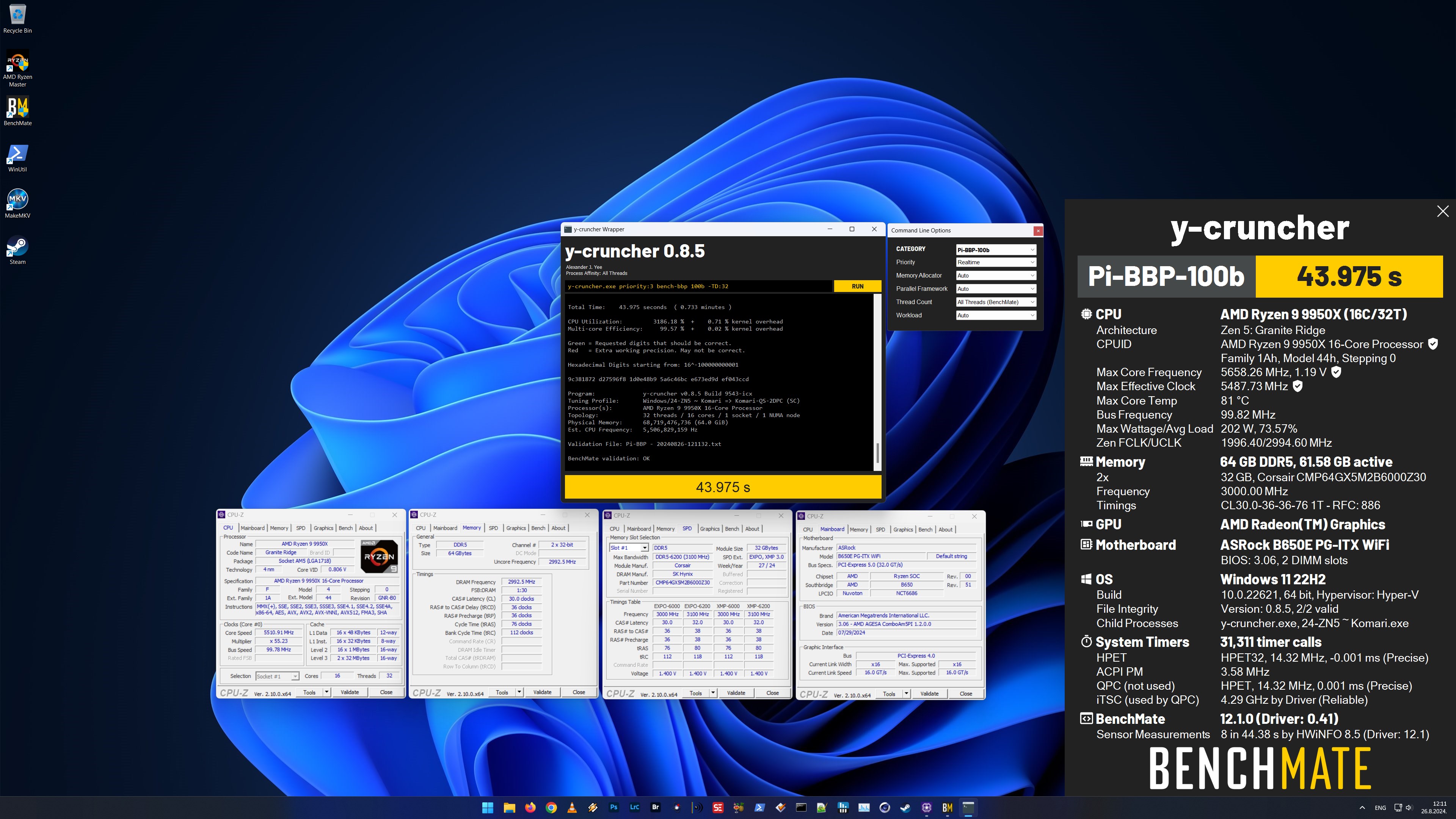
Task: Open Photoshop from the taskbar
Action: (614, 808)
